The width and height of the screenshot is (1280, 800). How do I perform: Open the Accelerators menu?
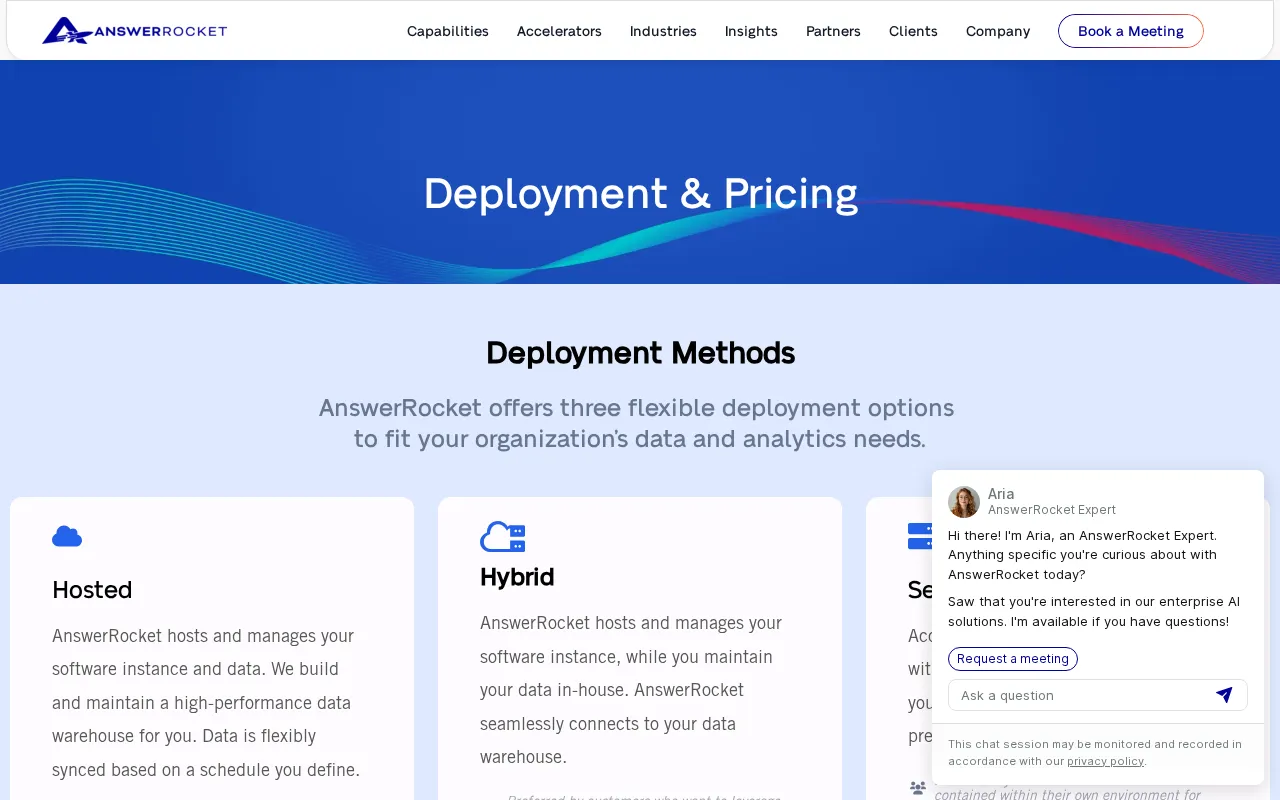[x=559, y=31]
